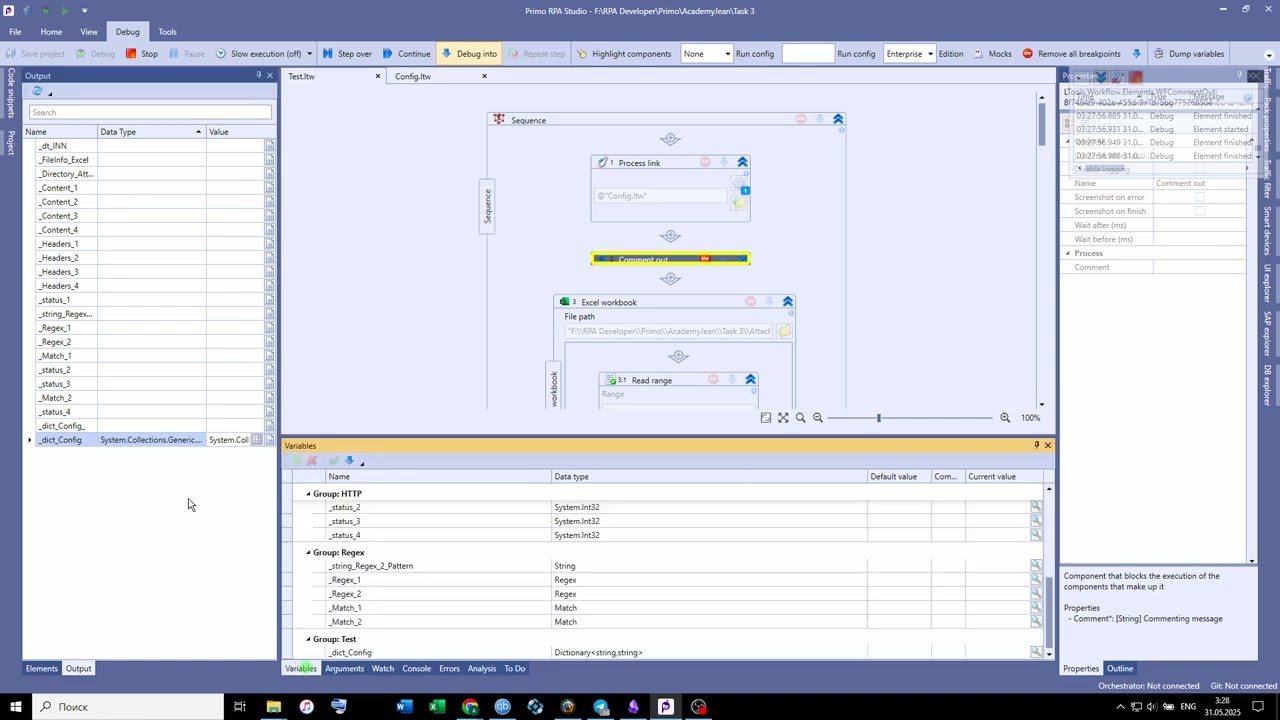Stop the debug session

pos(141,54)
